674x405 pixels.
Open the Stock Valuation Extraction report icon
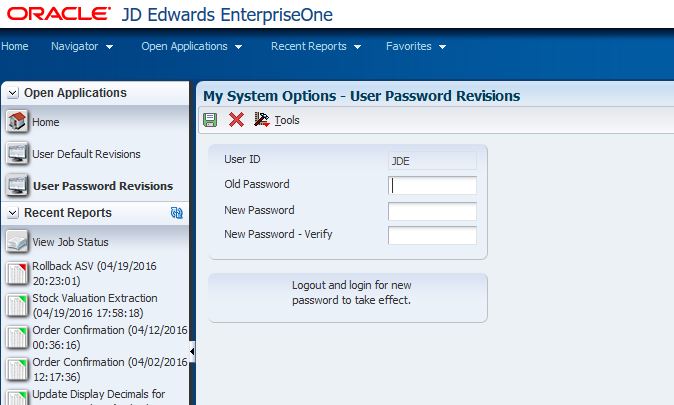point(17,305)
